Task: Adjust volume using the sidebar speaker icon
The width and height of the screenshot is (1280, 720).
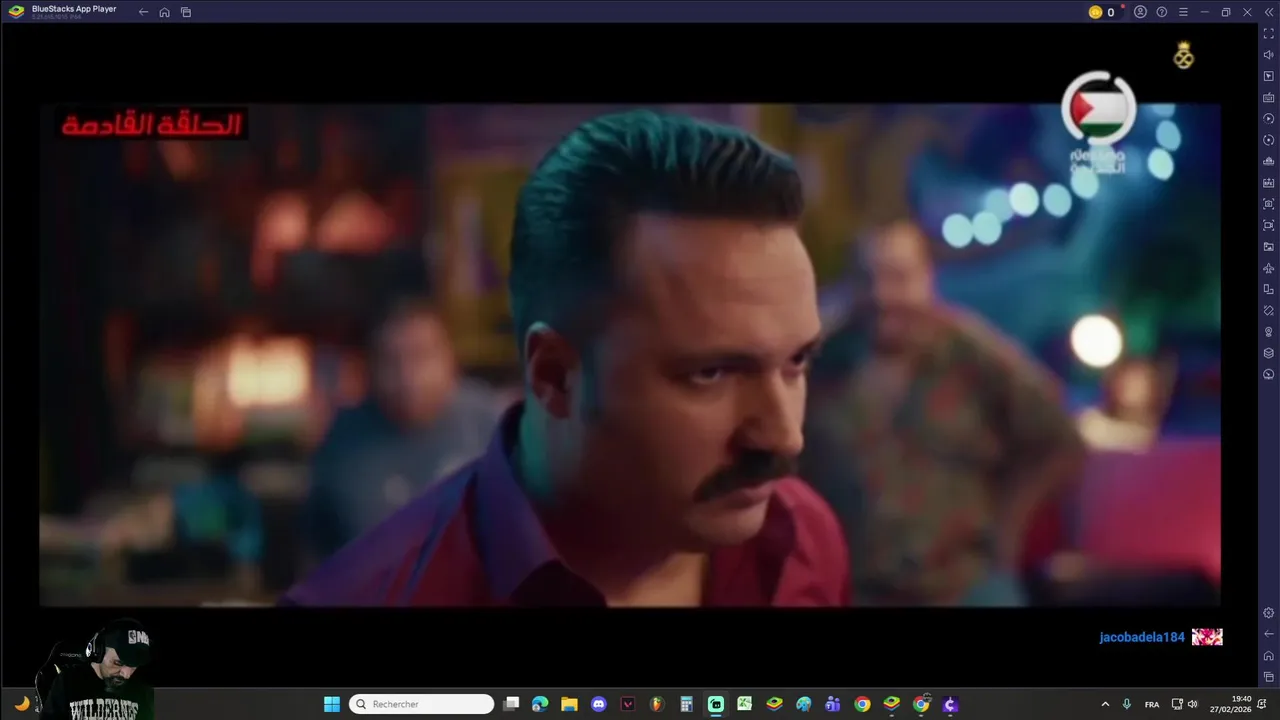Action: (x=1268, y=55)
